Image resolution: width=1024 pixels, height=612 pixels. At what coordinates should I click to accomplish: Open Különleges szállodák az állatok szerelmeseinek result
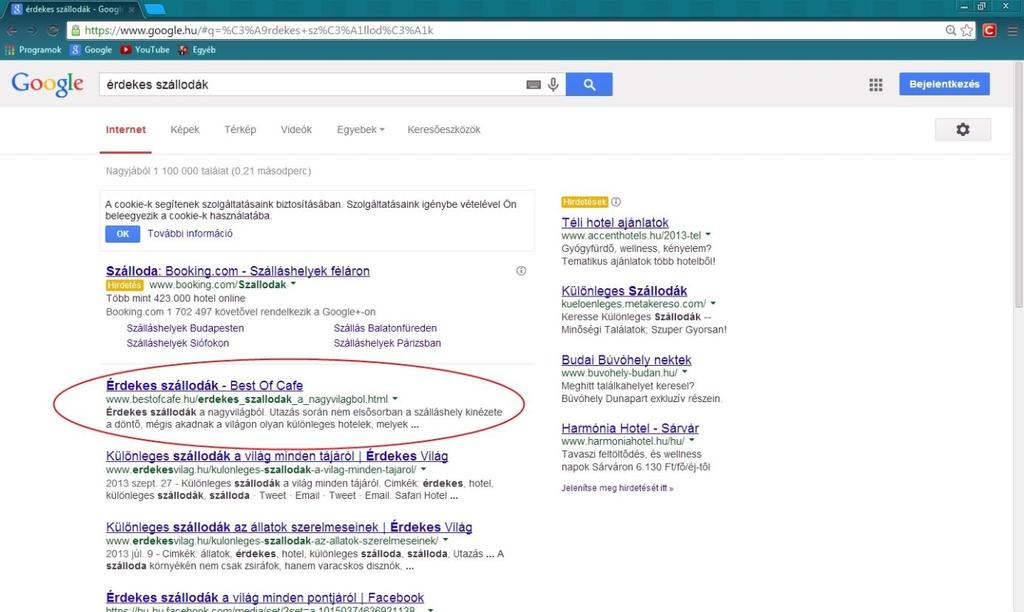click(289, 527)
